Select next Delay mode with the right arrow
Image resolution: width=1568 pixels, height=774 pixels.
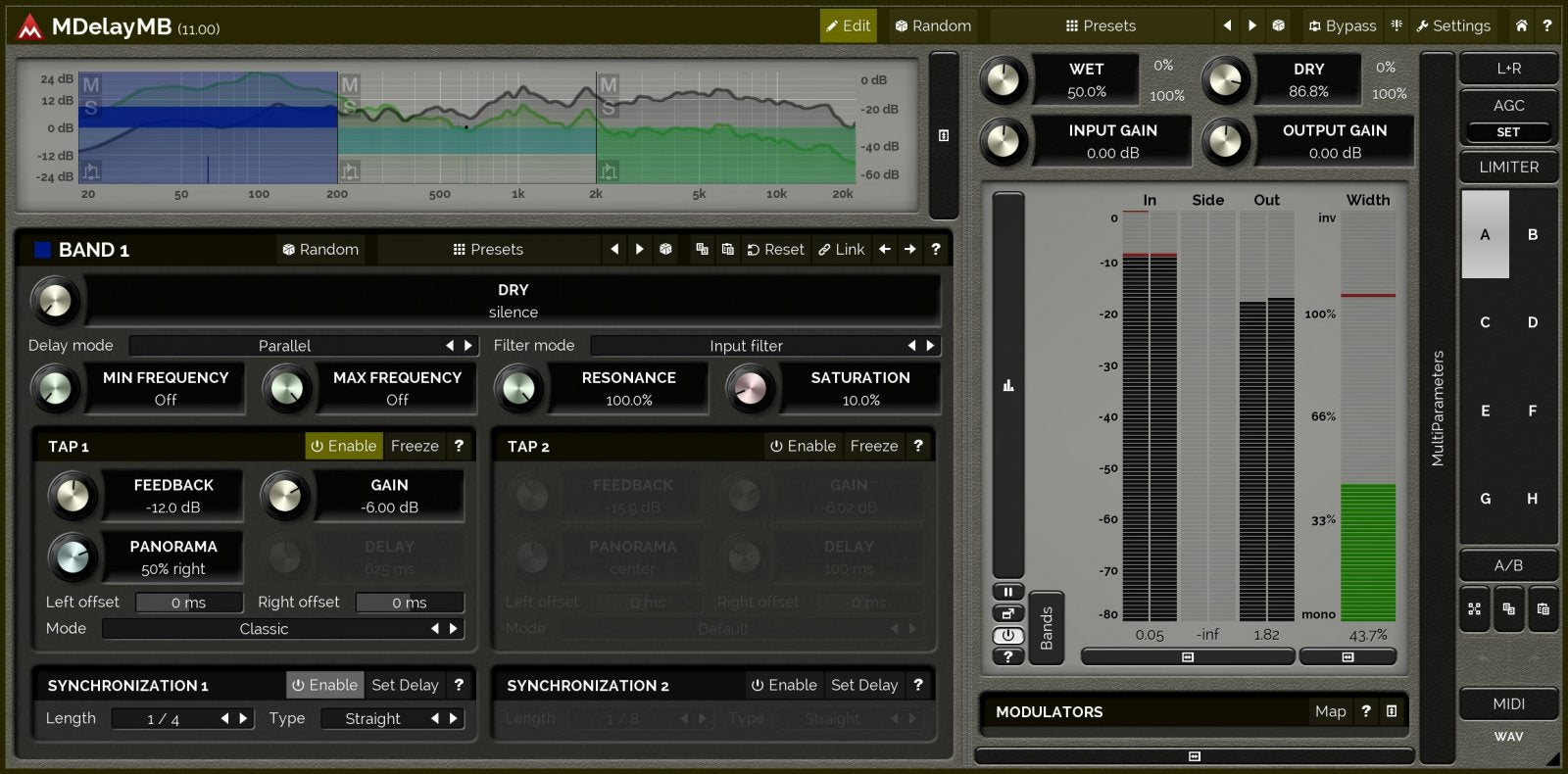click(468, 346)
